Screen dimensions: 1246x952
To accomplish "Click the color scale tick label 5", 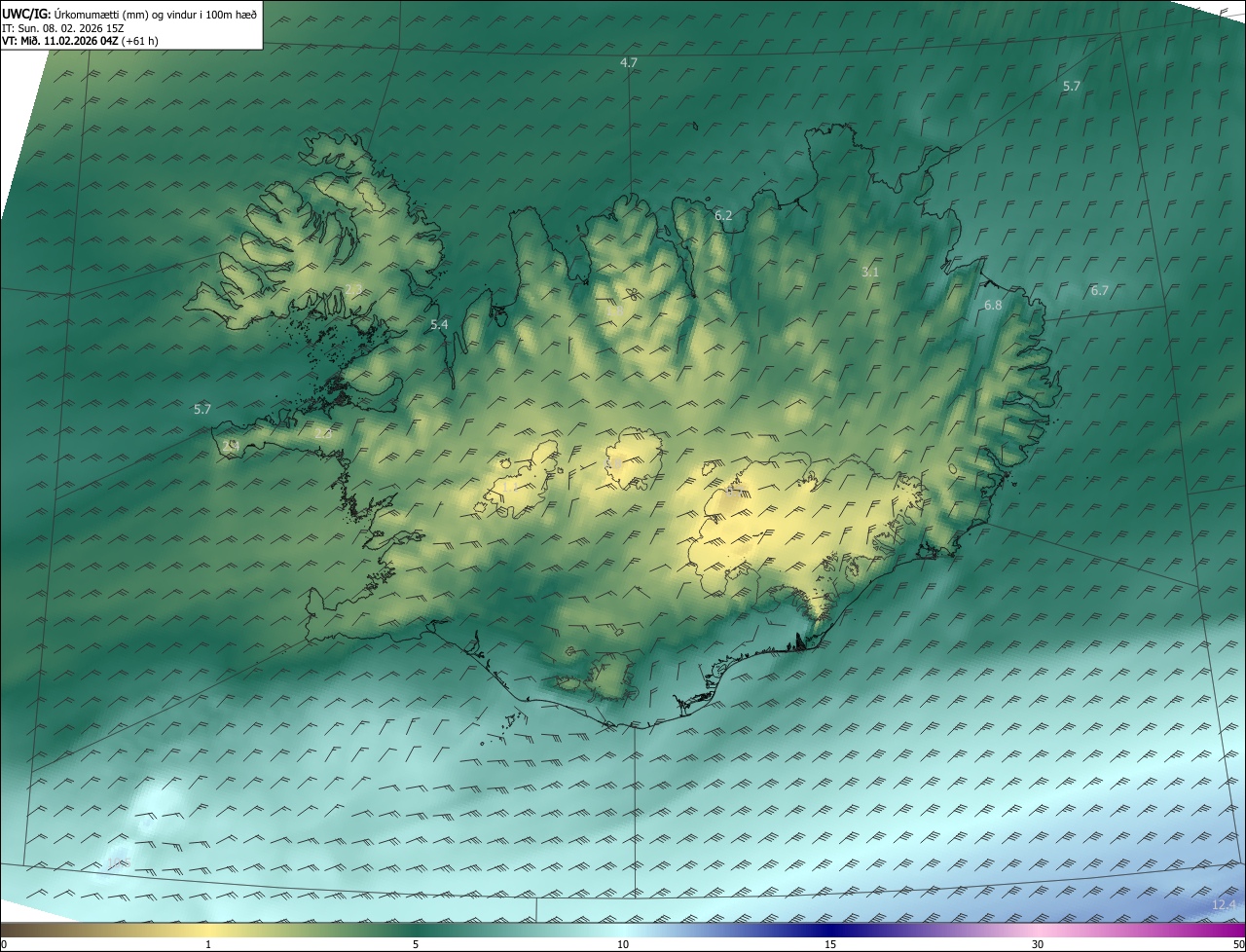I will (416, 944).
